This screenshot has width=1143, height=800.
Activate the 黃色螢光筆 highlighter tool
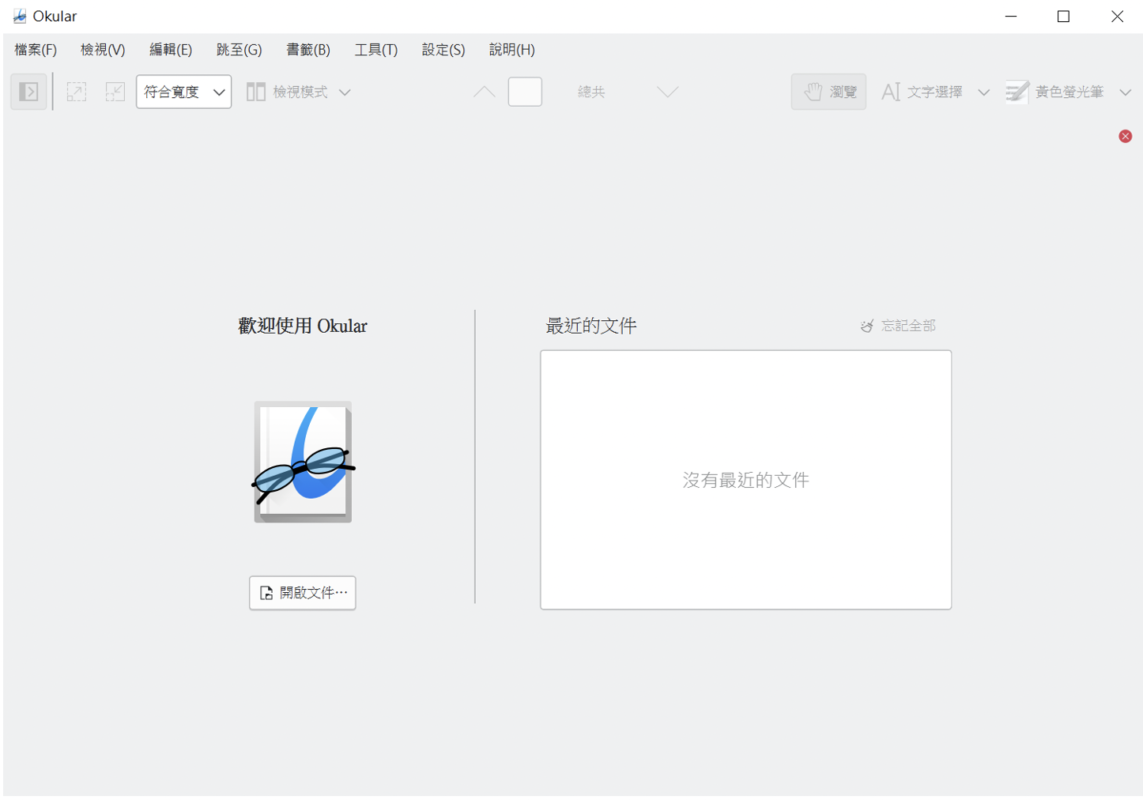coord(1063,91)
